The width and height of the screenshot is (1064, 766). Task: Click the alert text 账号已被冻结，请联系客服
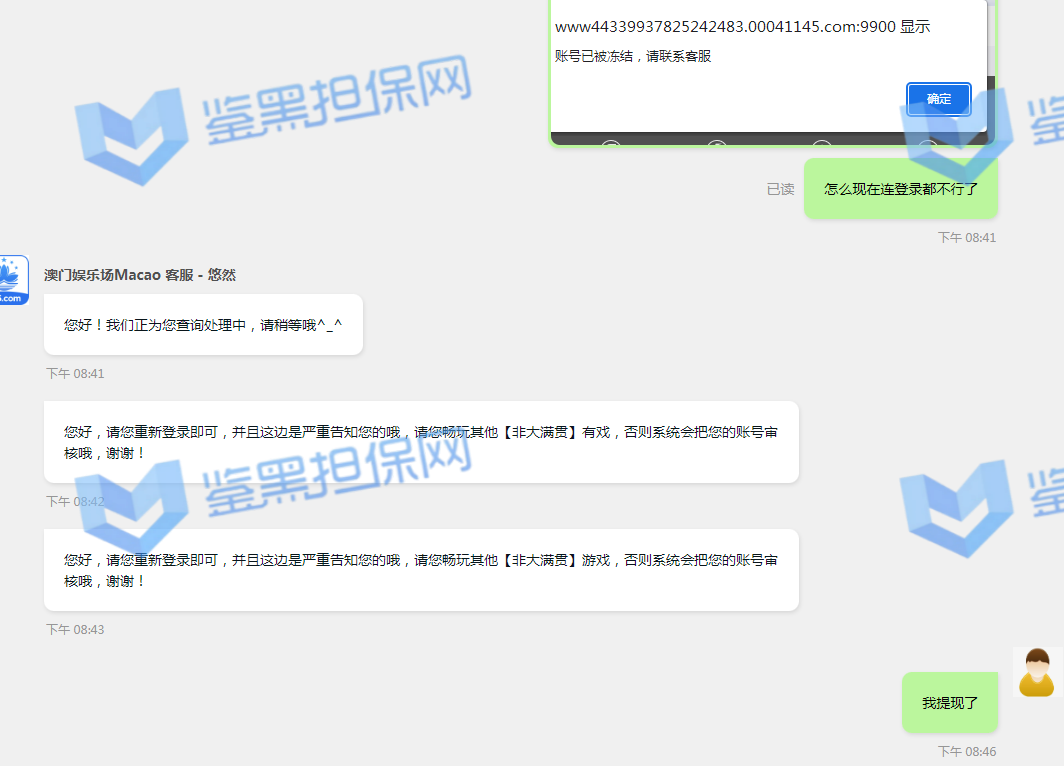[x=633, y=57]
